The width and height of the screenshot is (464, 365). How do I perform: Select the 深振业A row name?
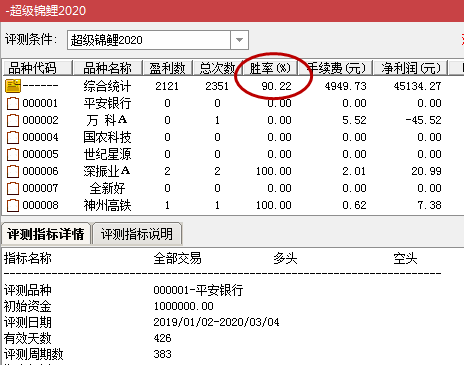[107, 171]
